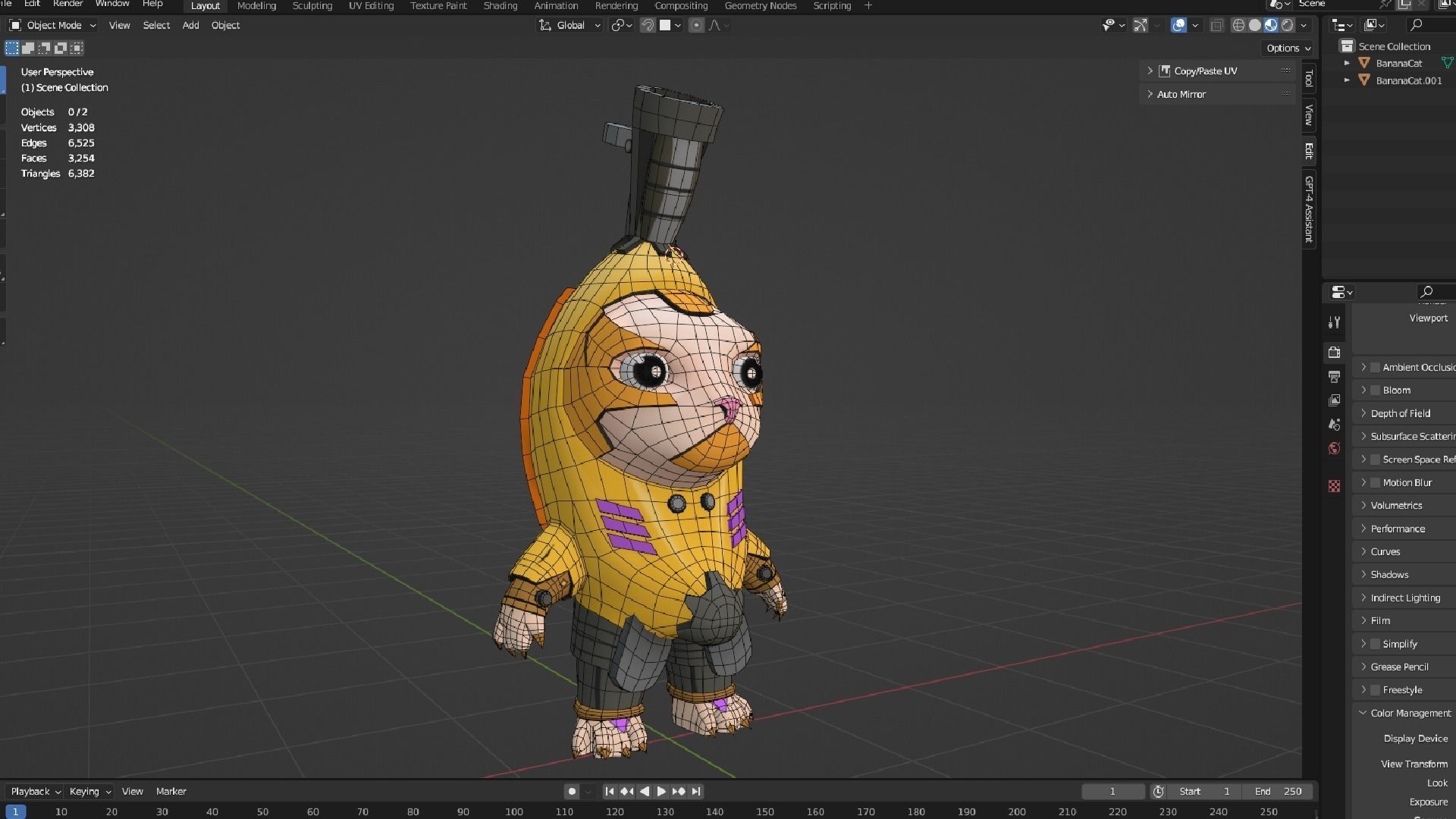Screen dimensions: 1456x819
Task: Choose the intersect selection mode icon
Action: click(x=77, y=48)
